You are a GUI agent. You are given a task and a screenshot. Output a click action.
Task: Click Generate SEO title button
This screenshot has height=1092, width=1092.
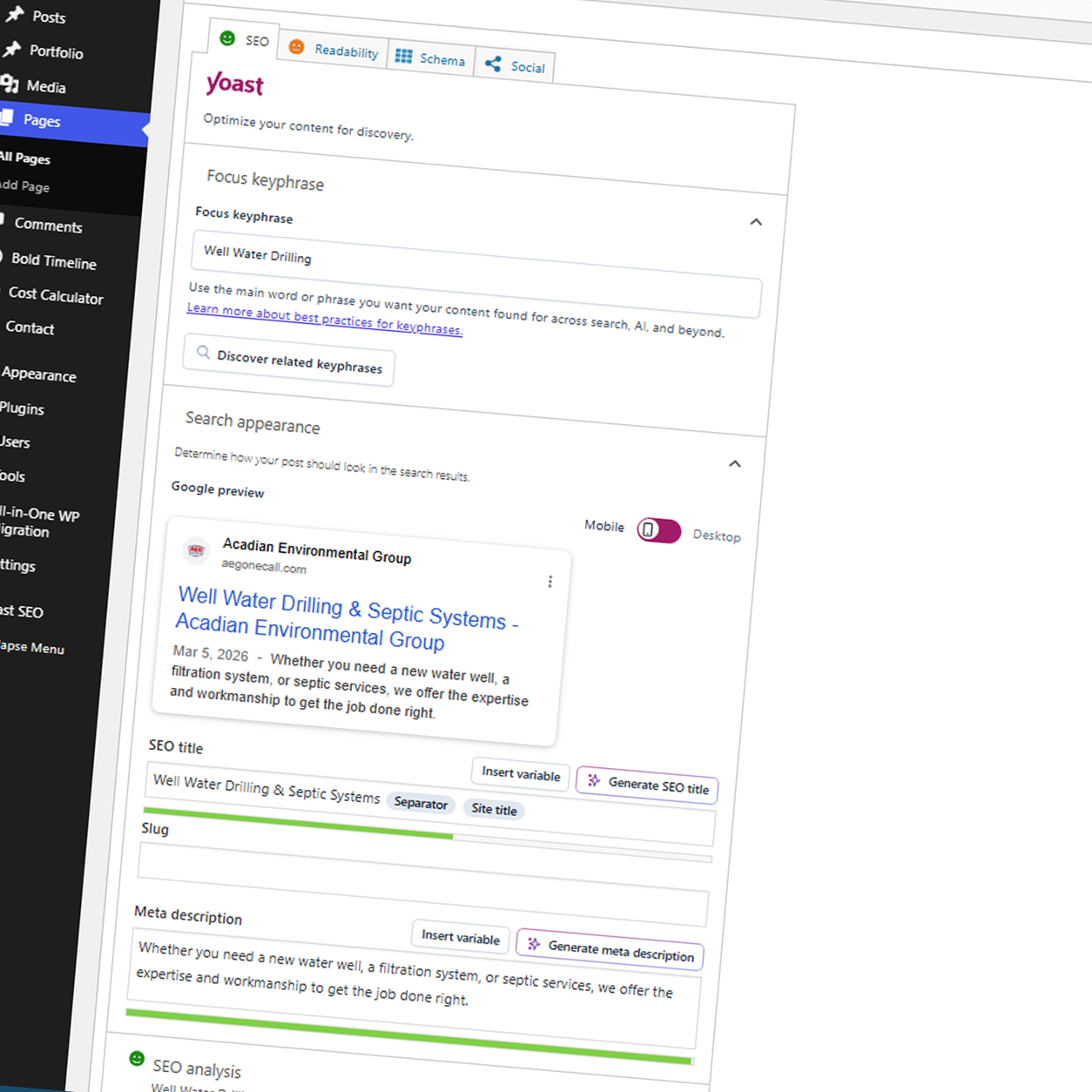tap(647, 784)
